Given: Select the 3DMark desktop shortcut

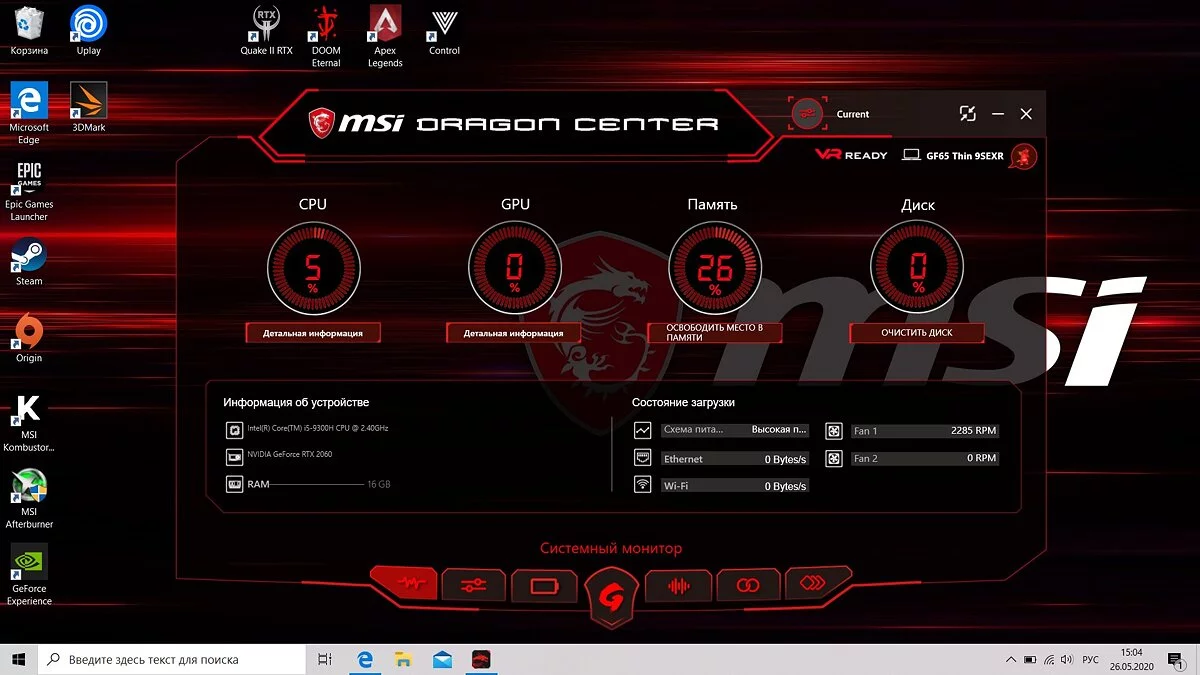Looking at the screenshot, I should (x=89, y=108).
